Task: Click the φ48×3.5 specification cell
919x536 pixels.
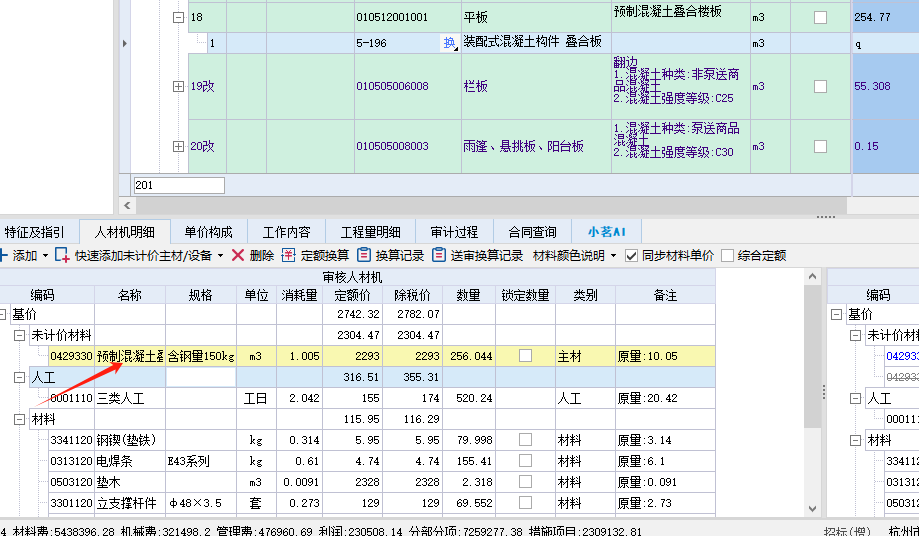Action: [201, 503]
